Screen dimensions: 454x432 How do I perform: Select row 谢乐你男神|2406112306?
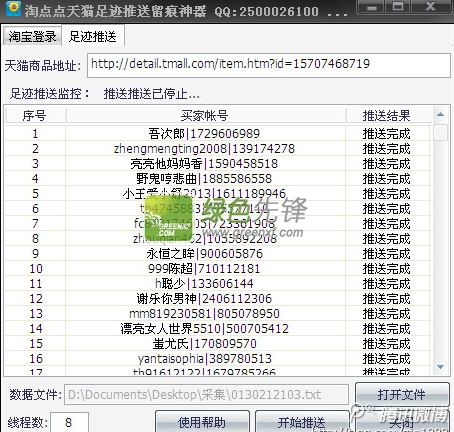(x=218, y=299)
